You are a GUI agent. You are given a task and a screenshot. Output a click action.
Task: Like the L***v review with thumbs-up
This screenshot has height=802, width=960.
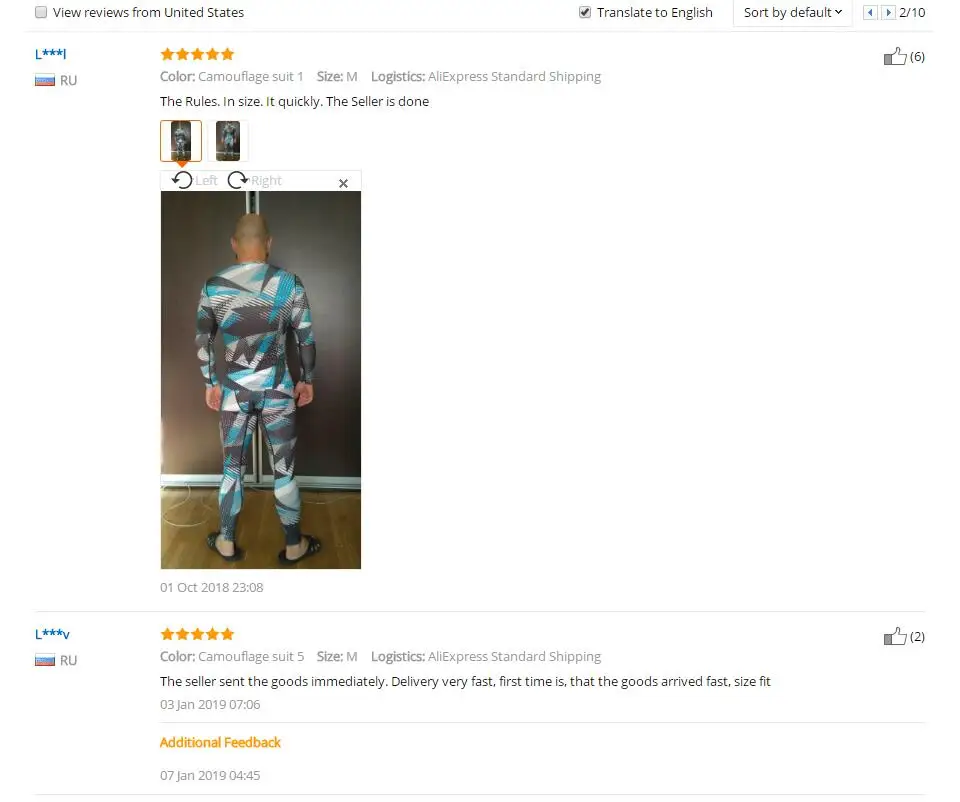(x=894, y=636)
